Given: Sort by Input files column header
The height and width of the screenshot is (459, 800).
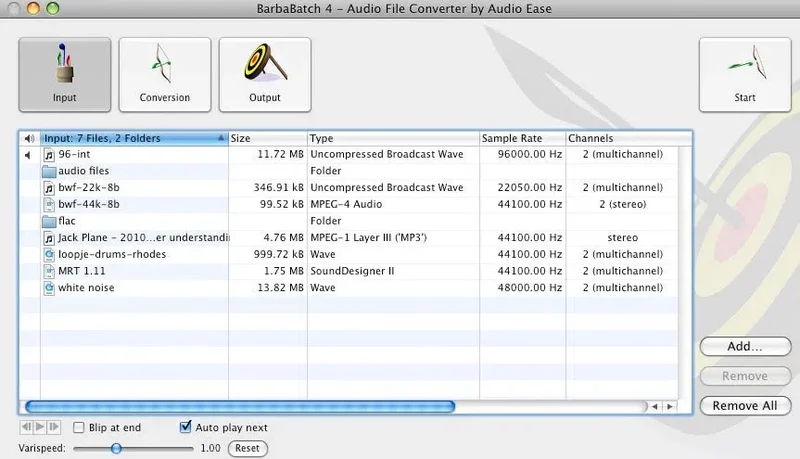Looking at the screenshot, I should pos(134,138).
